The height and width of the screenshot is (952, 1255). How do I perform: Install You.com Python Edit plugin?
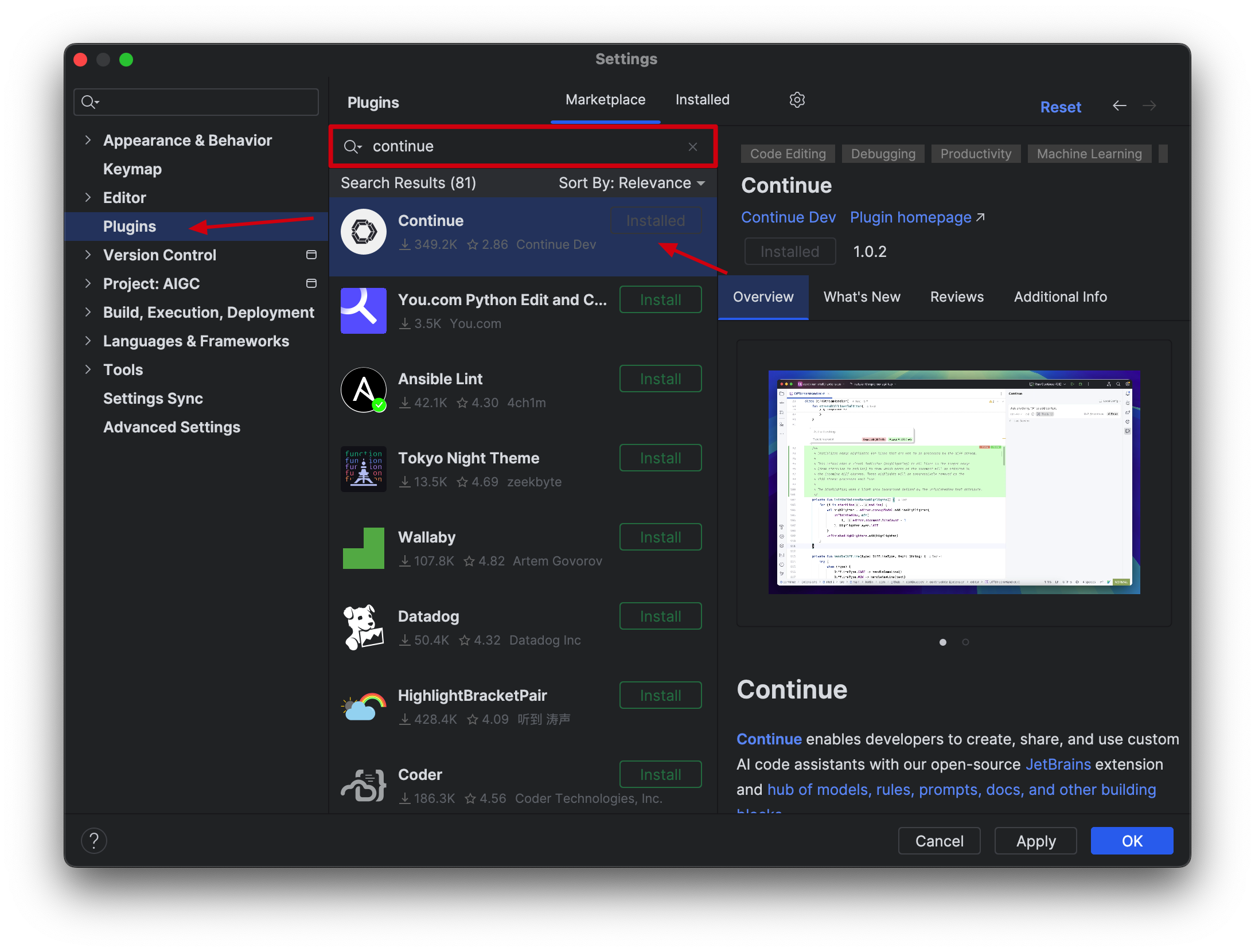[x=660, y=299]
